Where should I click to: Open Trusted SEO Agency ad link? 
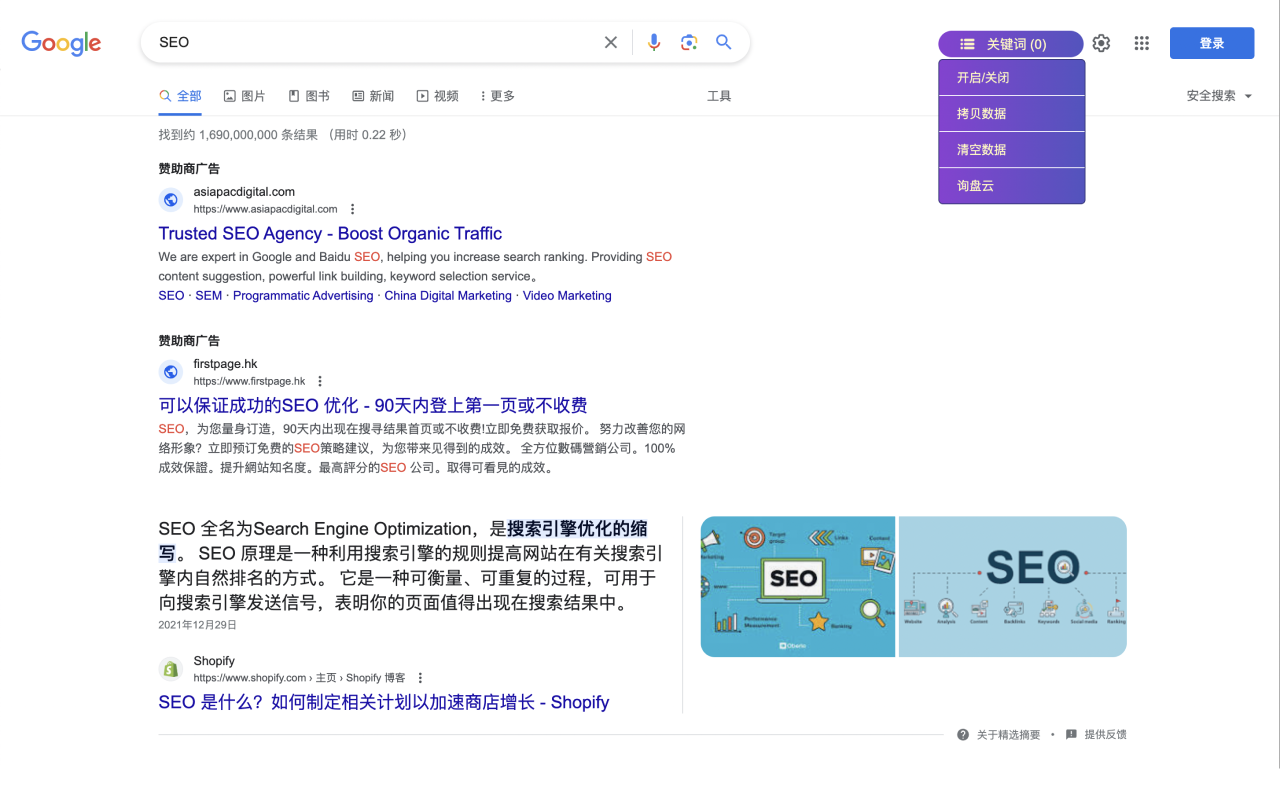coord(330,233)
